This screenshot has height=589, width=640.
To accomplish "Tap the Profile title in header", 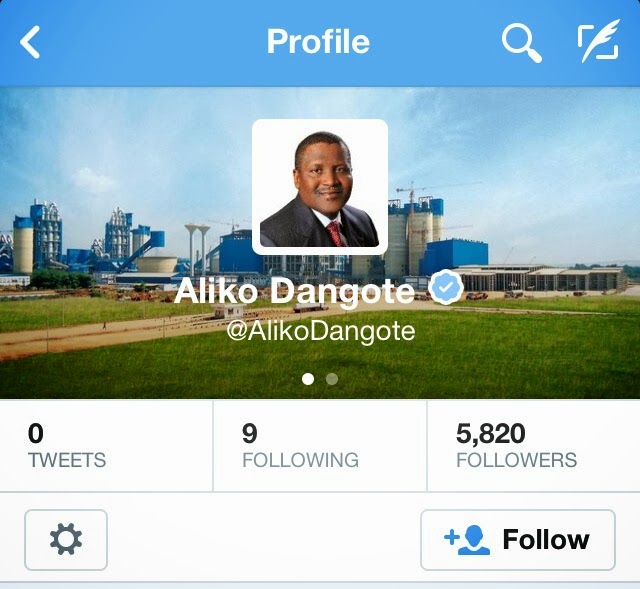I will click(318, 41).
